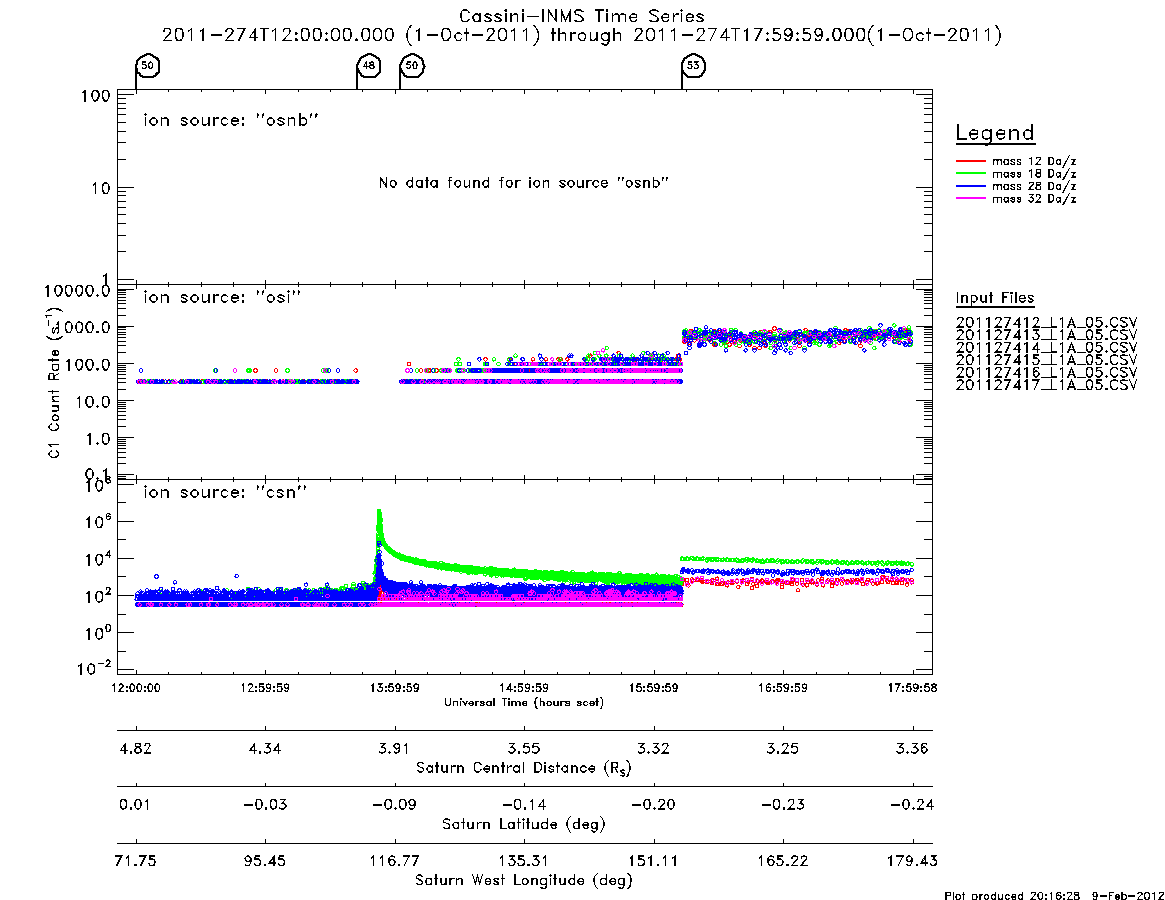Viewport: 1165px width, 900px height.
Task: Click the "Plot produced 20:16:28 9-Feb-2012" footer
Action: (x=1054, y=895)
